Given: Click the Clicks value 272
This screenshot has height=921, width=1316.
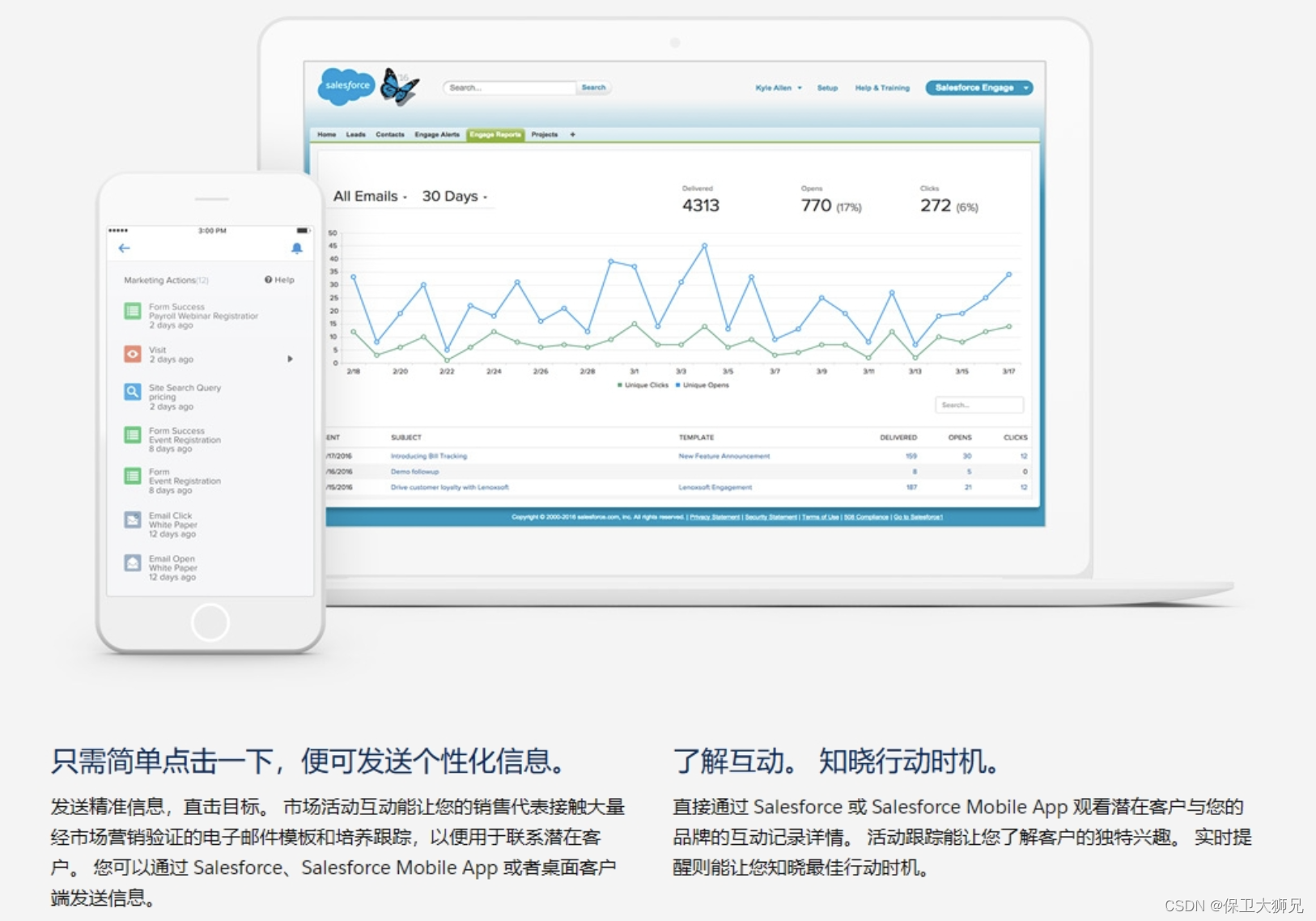Looking at the screenshot, I should click(x=936, y=206).
